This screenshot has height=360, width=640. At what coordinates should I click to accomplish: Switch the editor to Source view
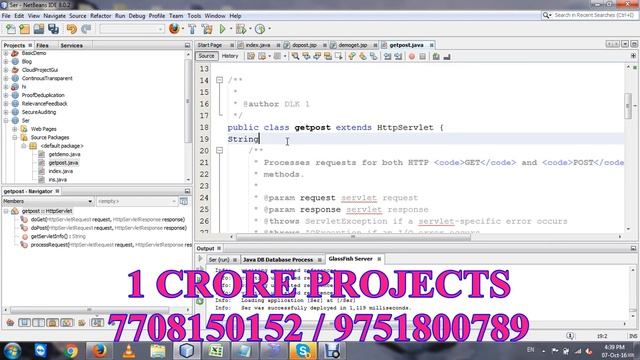tap(207, 56)
